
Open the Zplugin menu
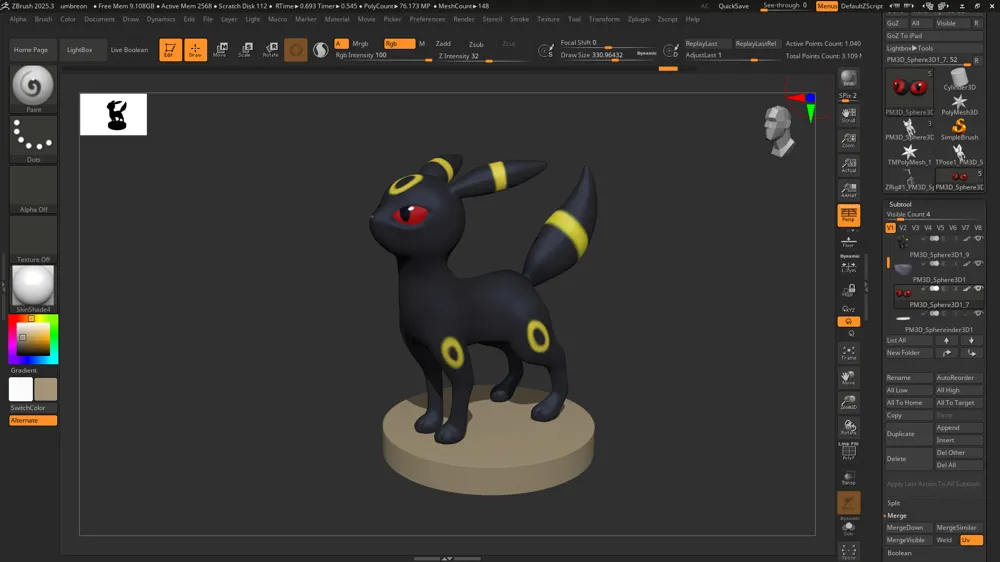pyautogui.click(x=638, y=19)
